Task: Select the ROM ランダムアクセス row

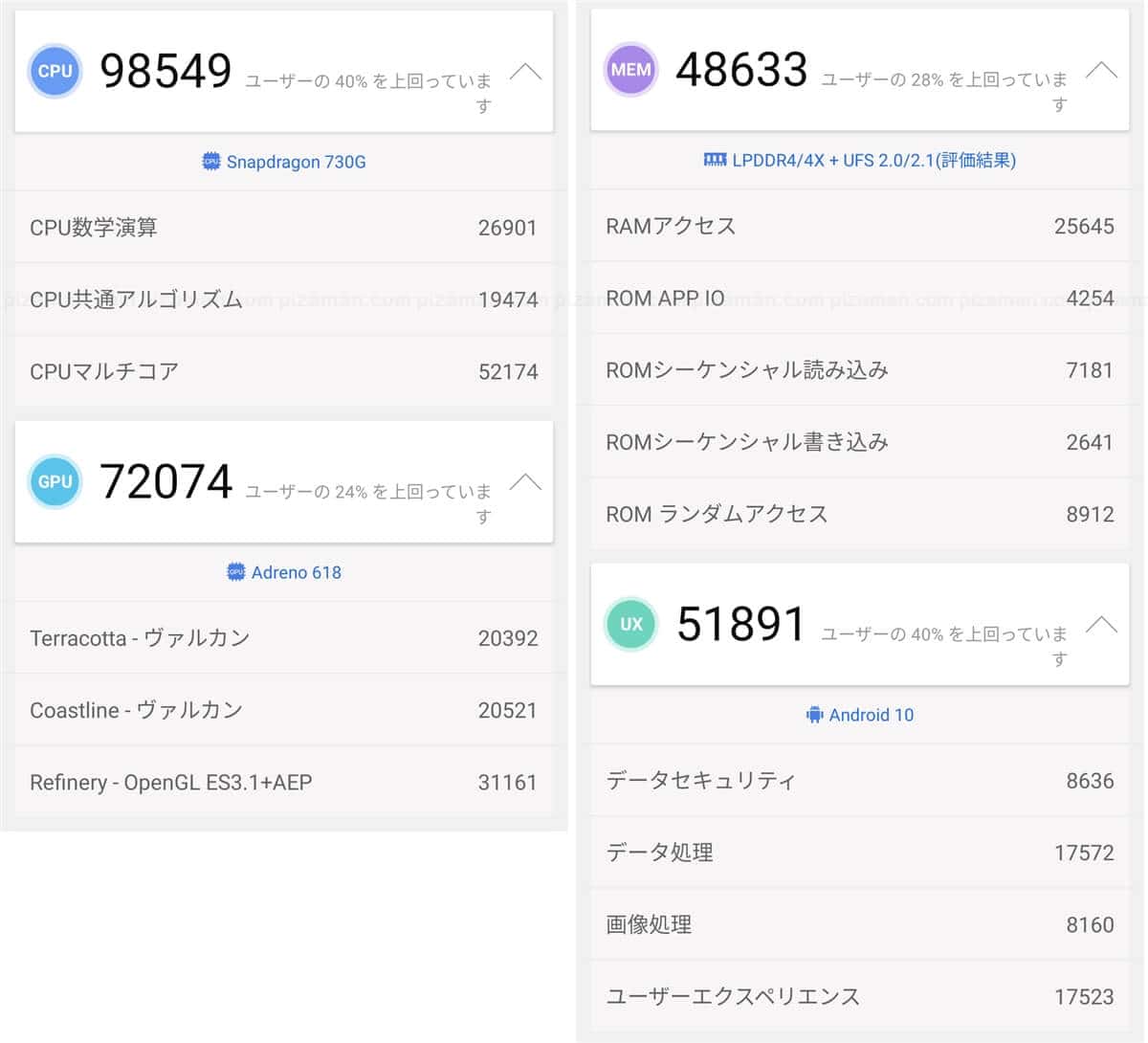Action: point(859,514)
